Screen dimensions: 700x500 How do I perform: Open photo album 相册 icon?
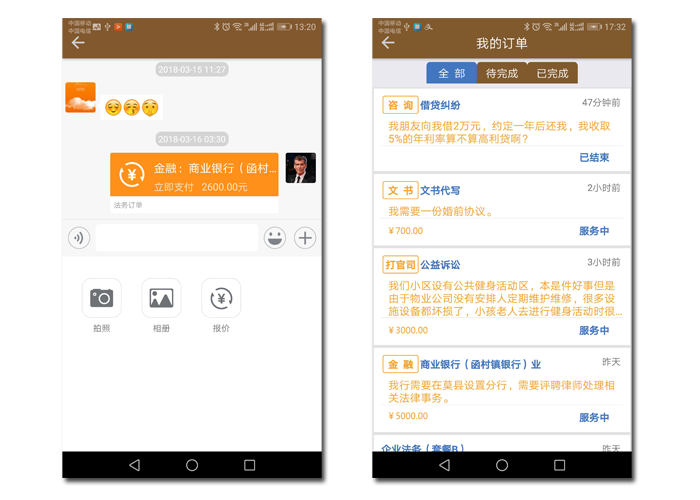161,298
